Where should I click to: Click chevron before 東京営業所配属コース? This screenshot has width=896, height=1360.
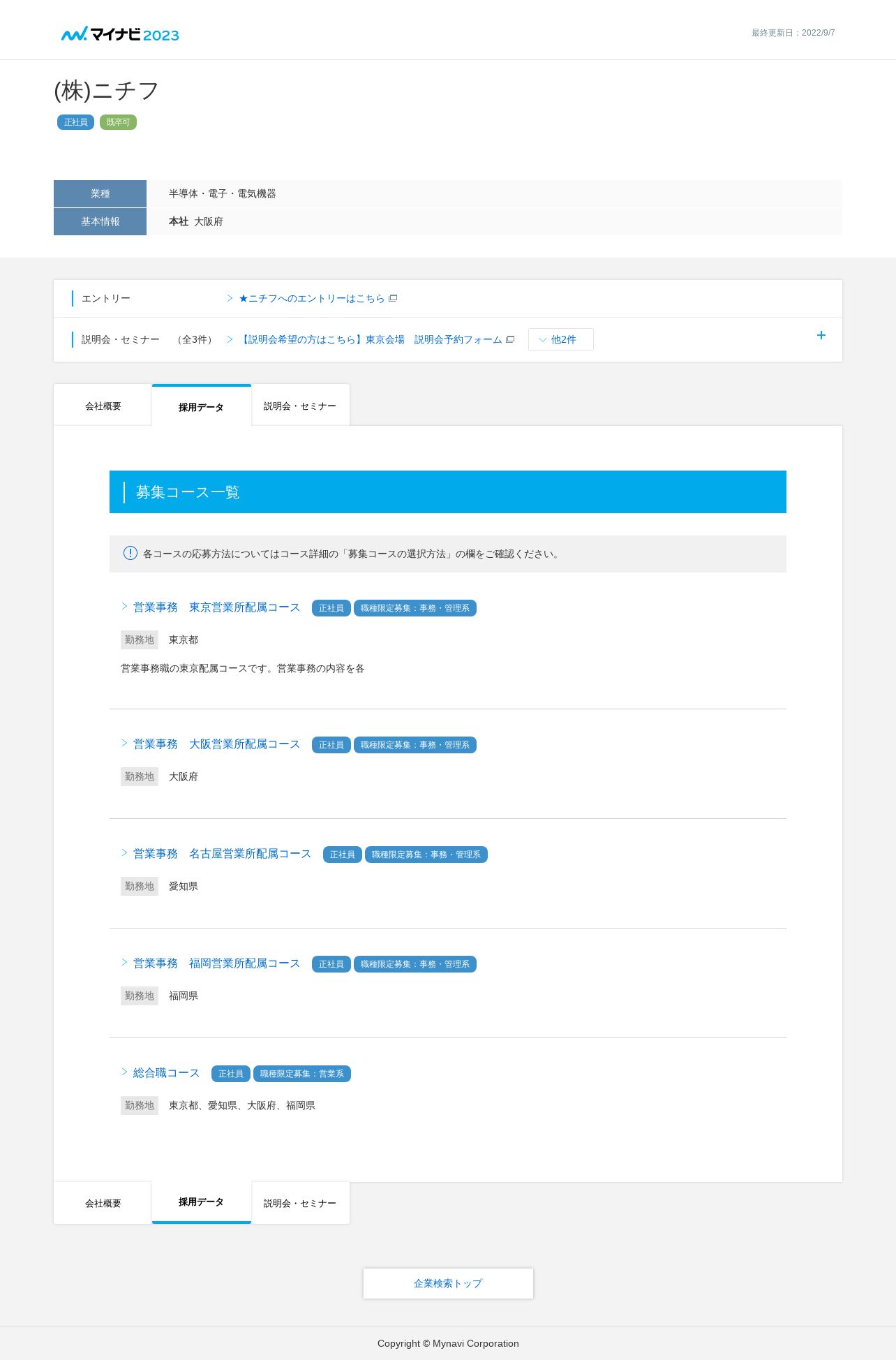pos(124,606)
